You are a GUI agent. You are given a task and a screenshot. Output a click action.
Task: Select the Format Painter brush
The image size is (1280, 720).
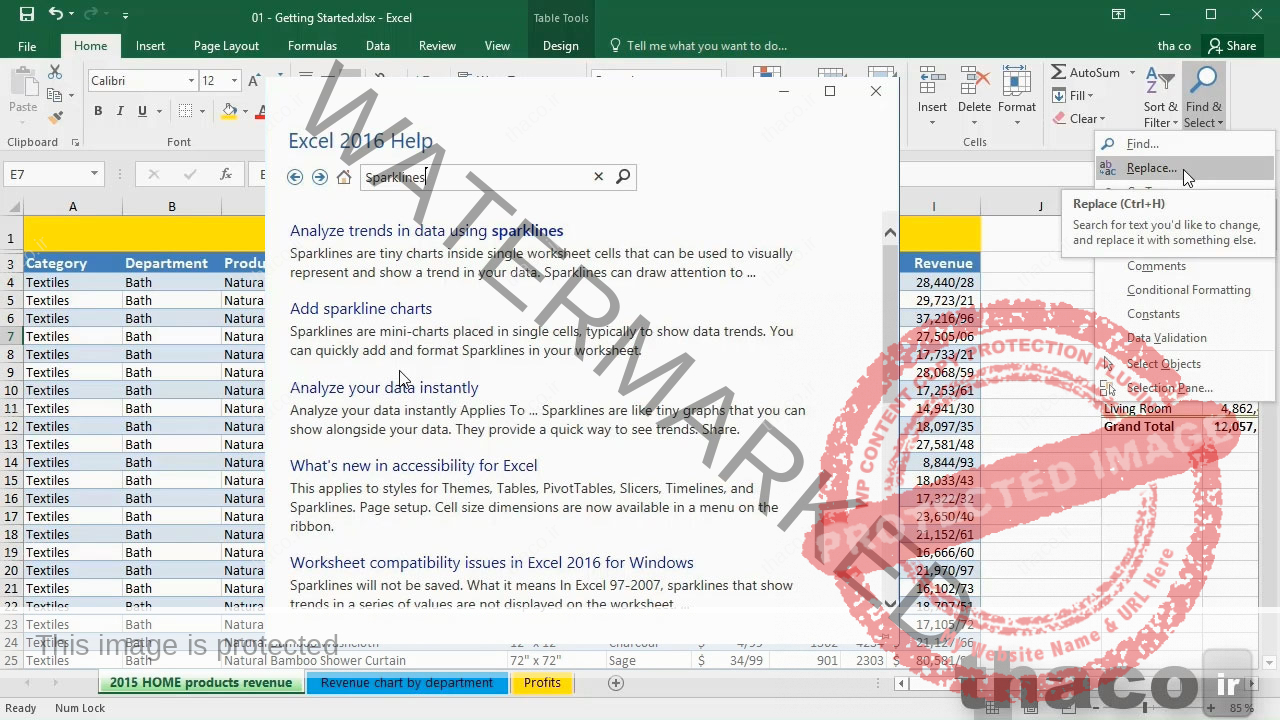(55, 117)
